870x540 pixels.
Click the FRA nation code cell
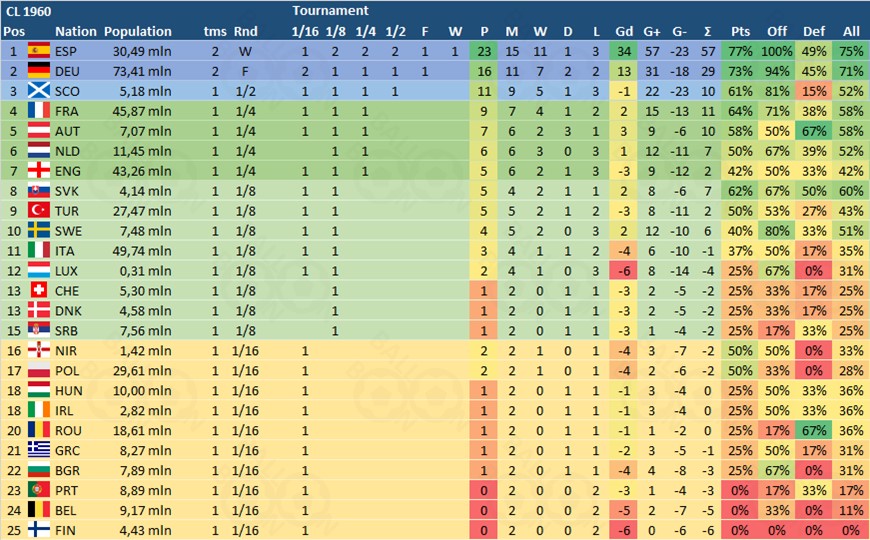(x=67, y=111)
